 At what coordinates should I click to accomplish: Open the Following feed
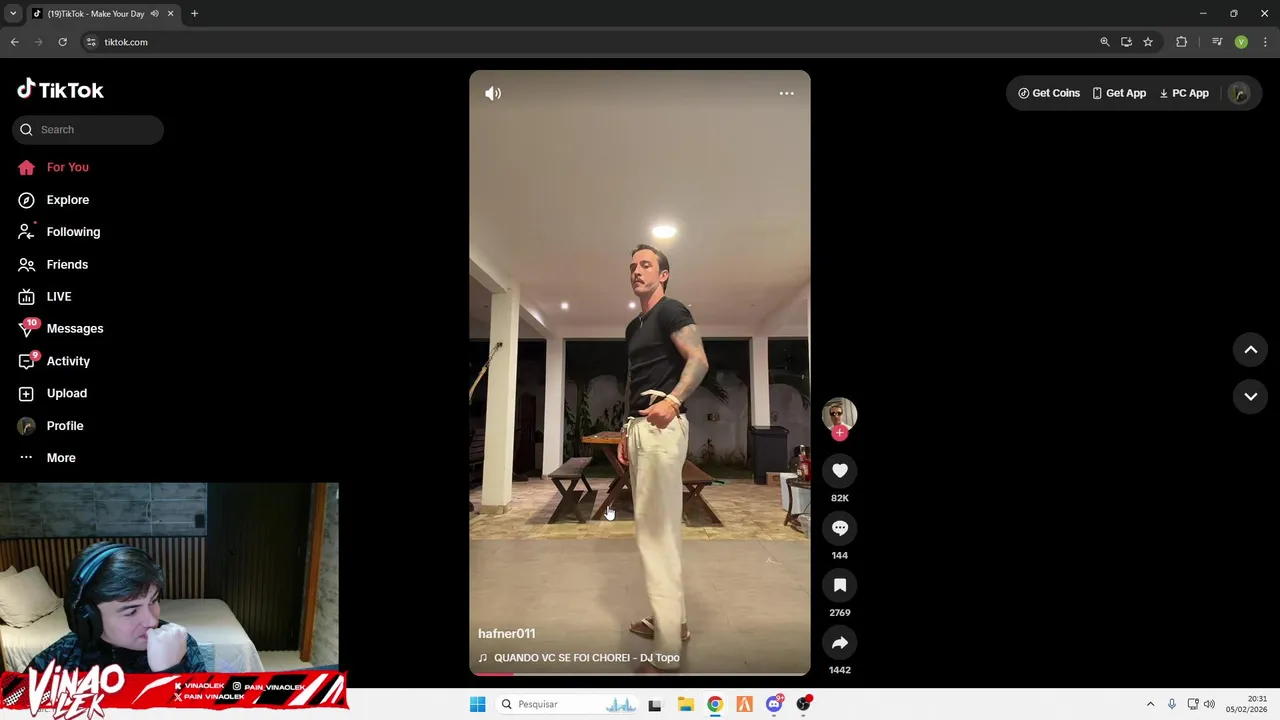point(59,232)
